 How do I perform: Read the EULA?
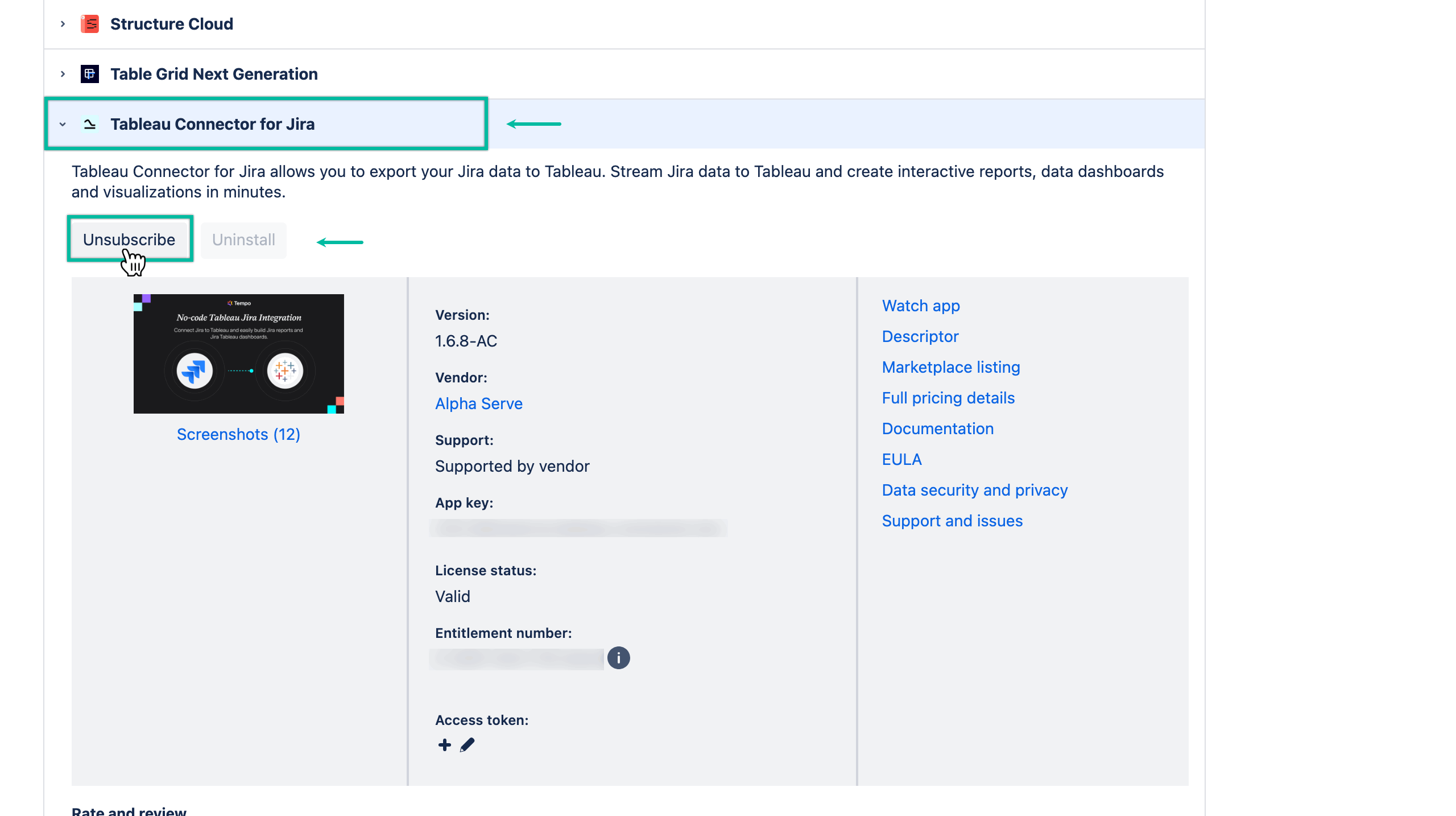[901, 459]
